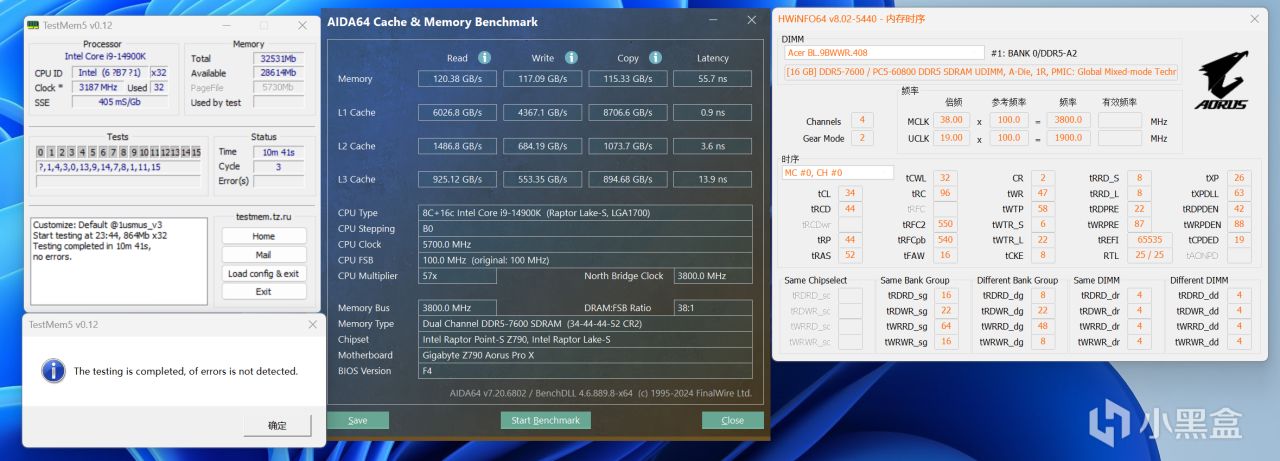Toggle test number 15 in the Tests row
This screenshot has height=461, width=1280.
pos(196,152)
